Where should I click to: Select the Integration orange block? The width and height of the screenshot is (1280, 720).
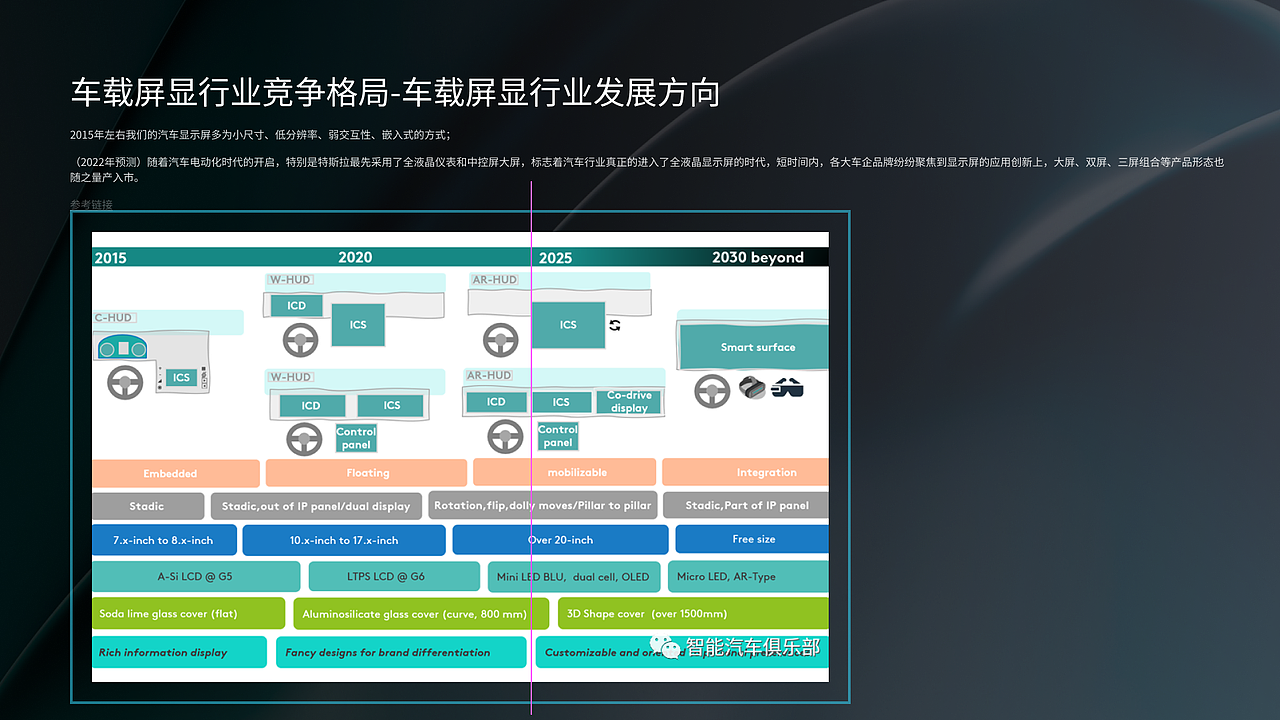(745, 472)
